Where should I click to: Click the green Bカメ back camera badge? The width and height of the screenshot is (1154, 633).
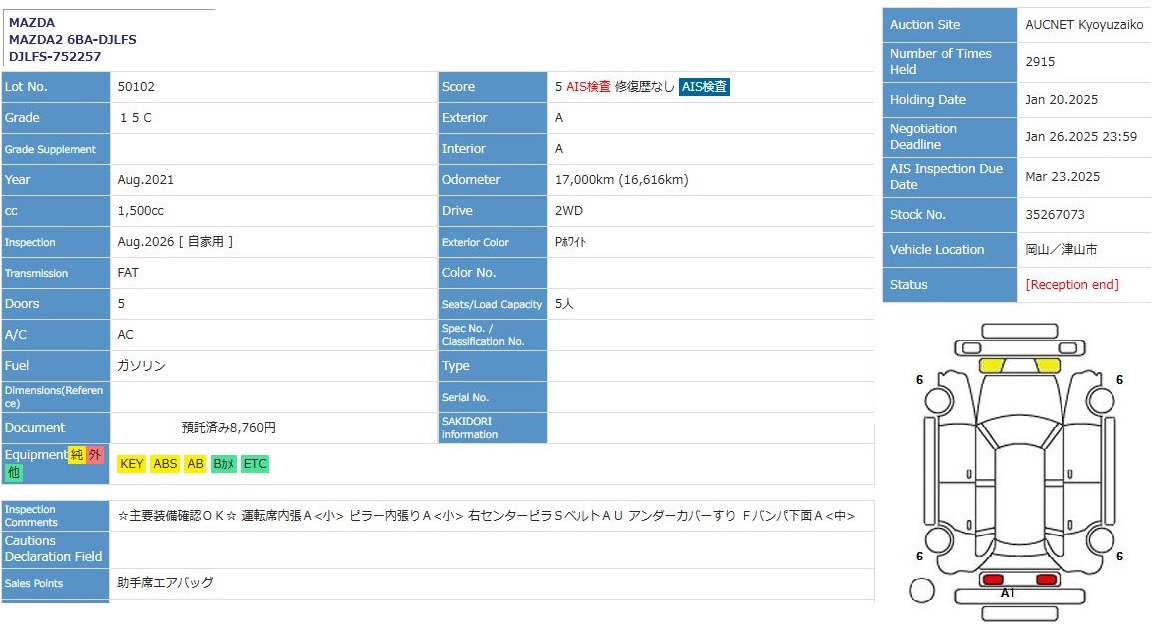pos(224,464)
